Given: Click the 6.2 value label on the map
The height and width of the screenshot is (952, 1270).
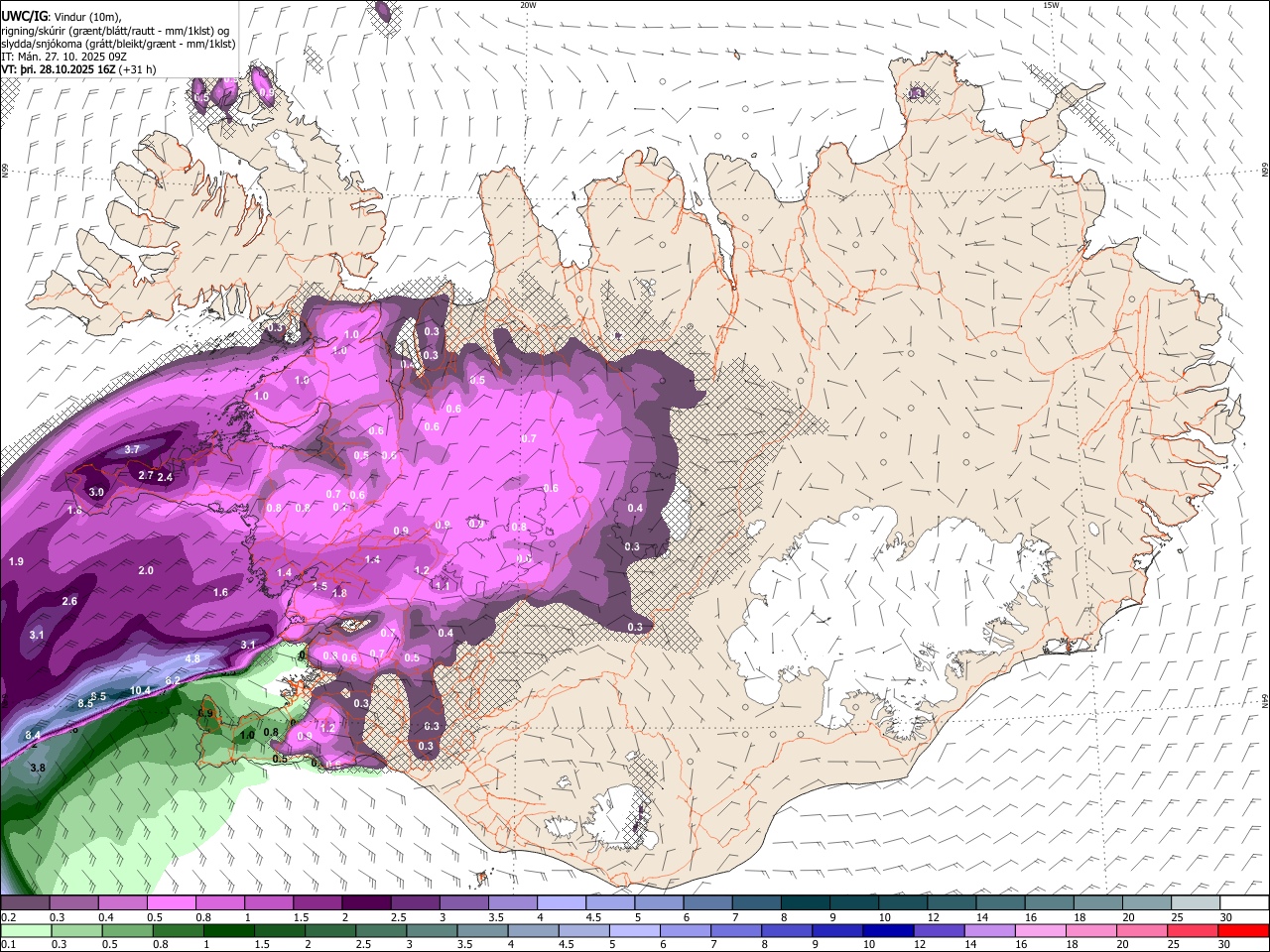Looking at the screenshot, I should point(173,680).
